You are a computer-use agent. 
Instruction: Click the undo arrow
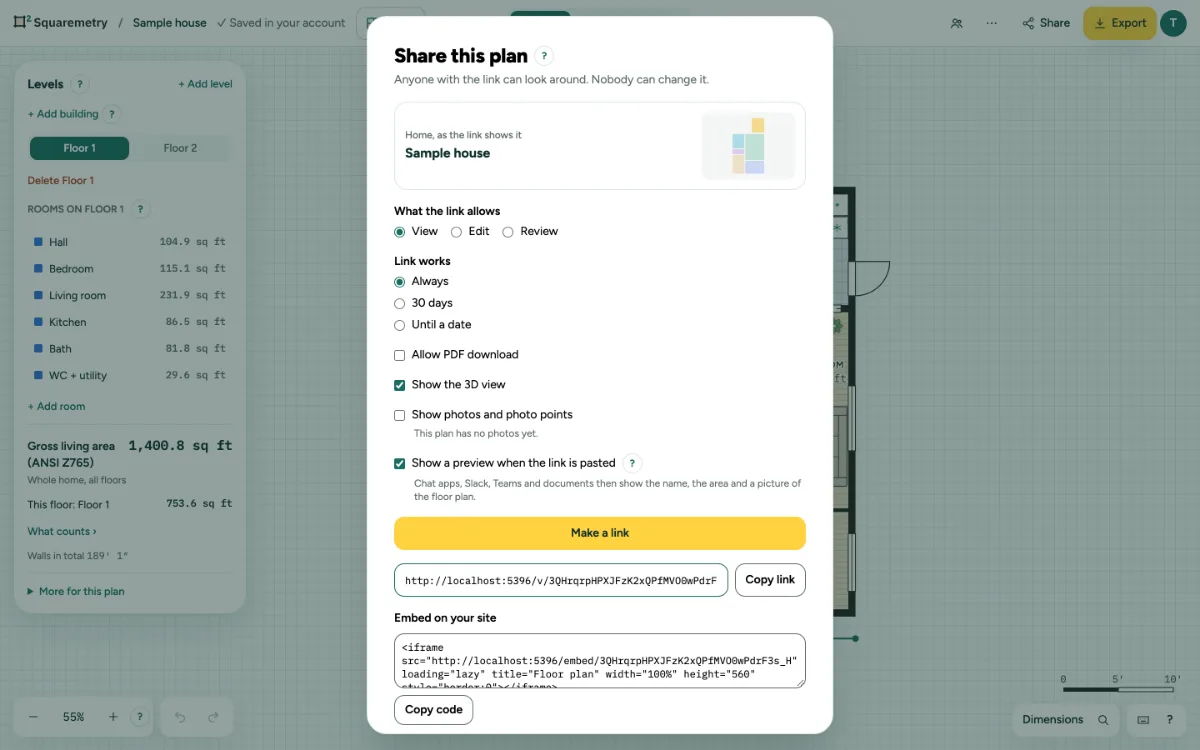(x=180, y=717)
